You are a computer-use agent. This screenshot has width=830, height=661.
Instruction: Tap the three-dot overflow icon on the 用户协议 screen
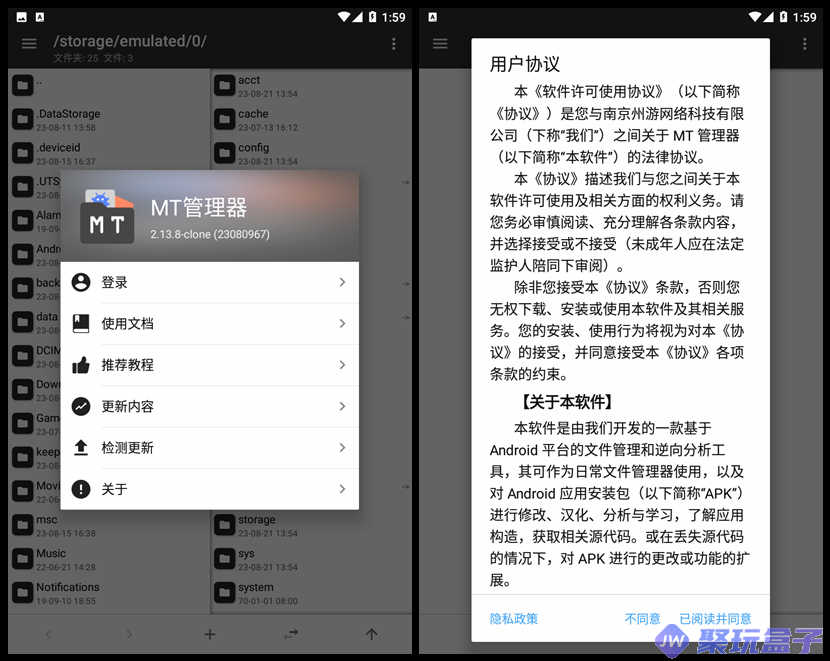click(x=805, y=43)
